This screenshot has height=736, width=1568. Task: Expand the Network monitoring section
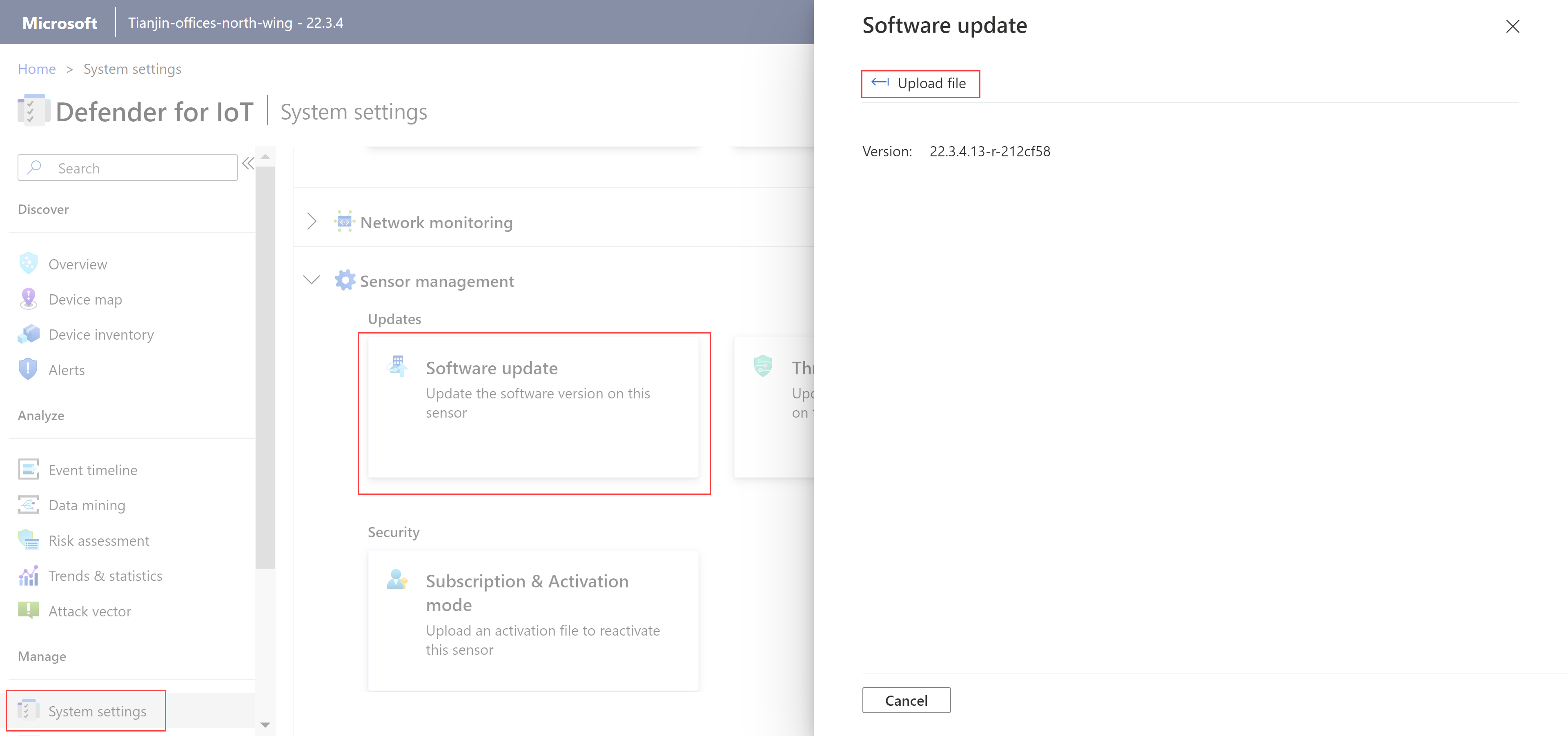pyautogui.click(x=312, y=221)
